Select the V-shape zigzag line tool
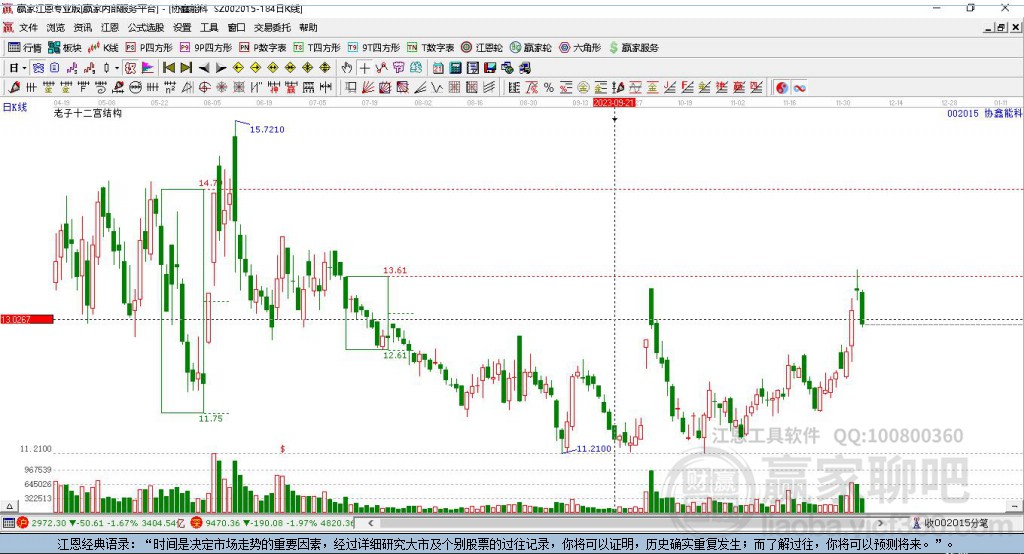 pyautogui.click(x=438, y=88)
